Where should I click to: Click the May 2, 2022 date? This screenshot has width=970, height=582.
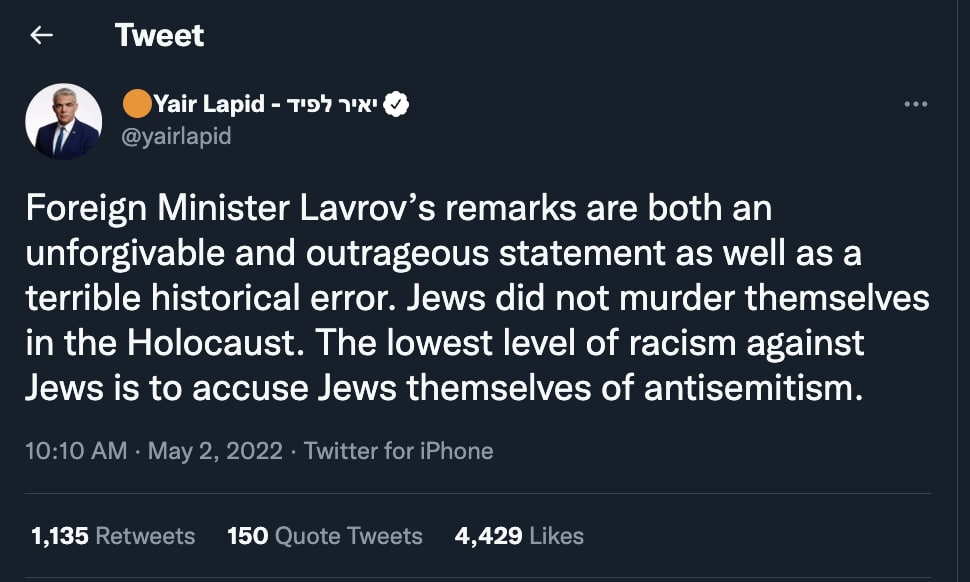[x=215, y=451]
